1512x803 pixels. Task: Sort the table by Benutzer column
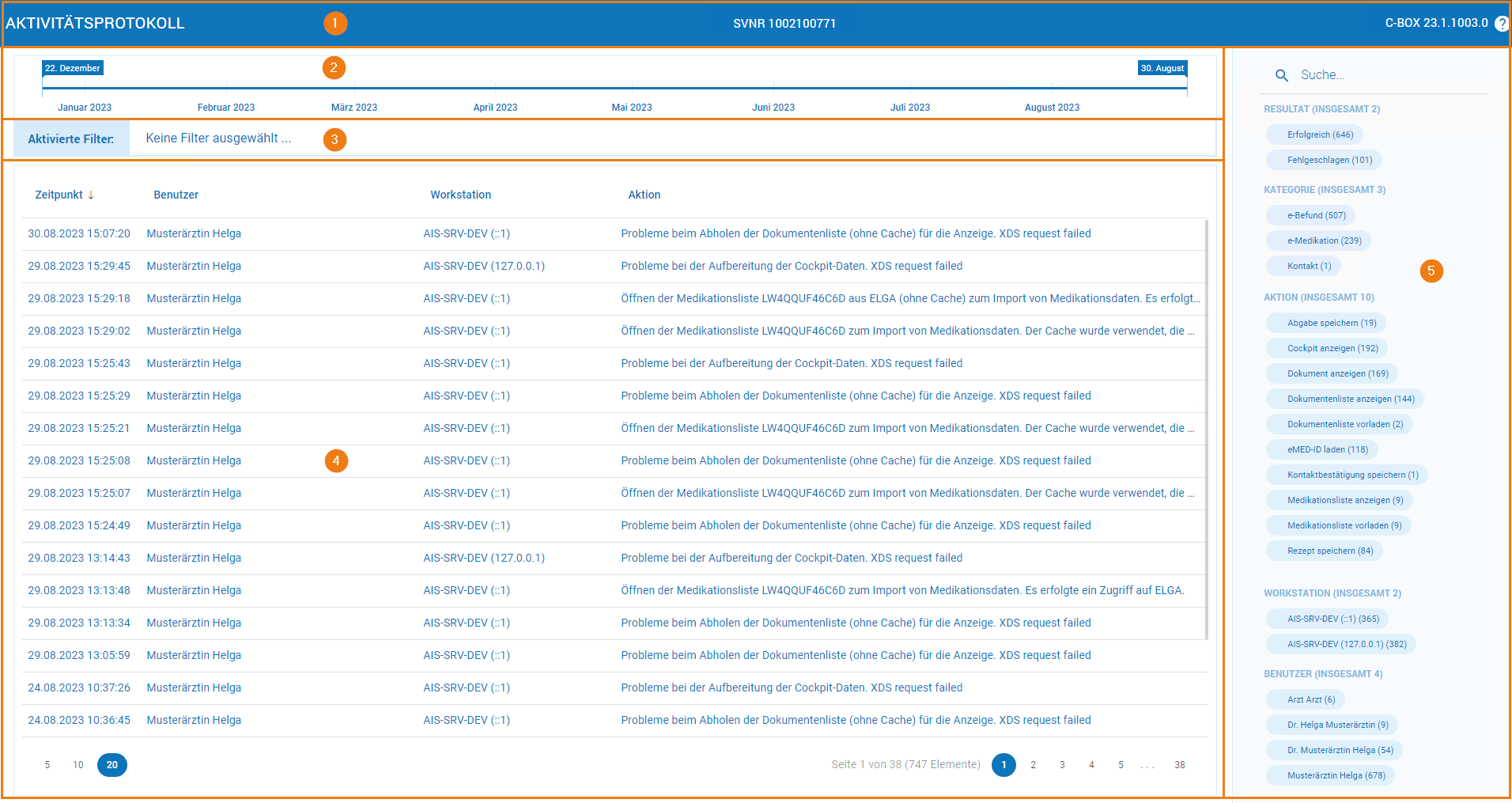176,195
